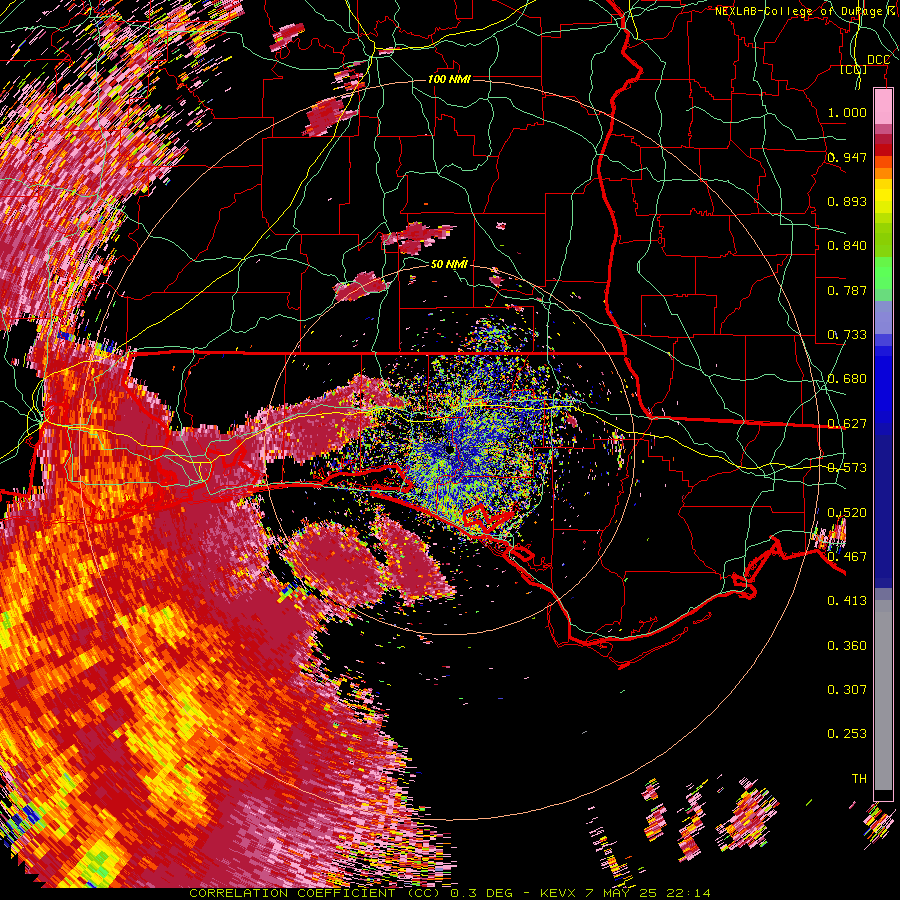Pick the pink top segment of color scale
Image resolution: width=900 pixels, height=900 pixels.
(883, 106)
